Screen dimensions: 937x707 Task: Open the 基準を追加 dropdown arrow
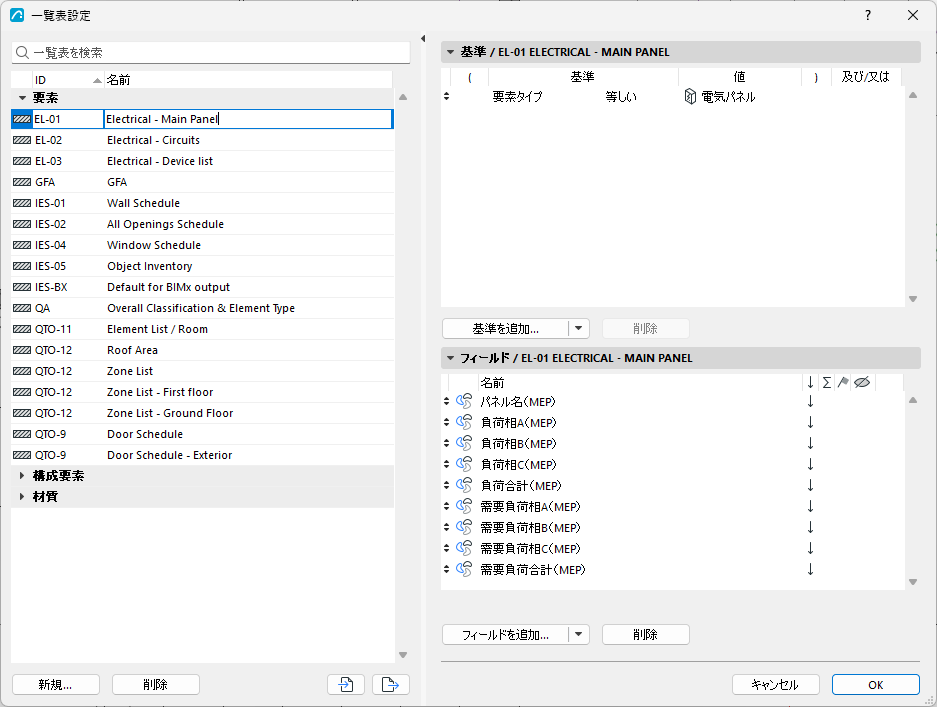578,328
